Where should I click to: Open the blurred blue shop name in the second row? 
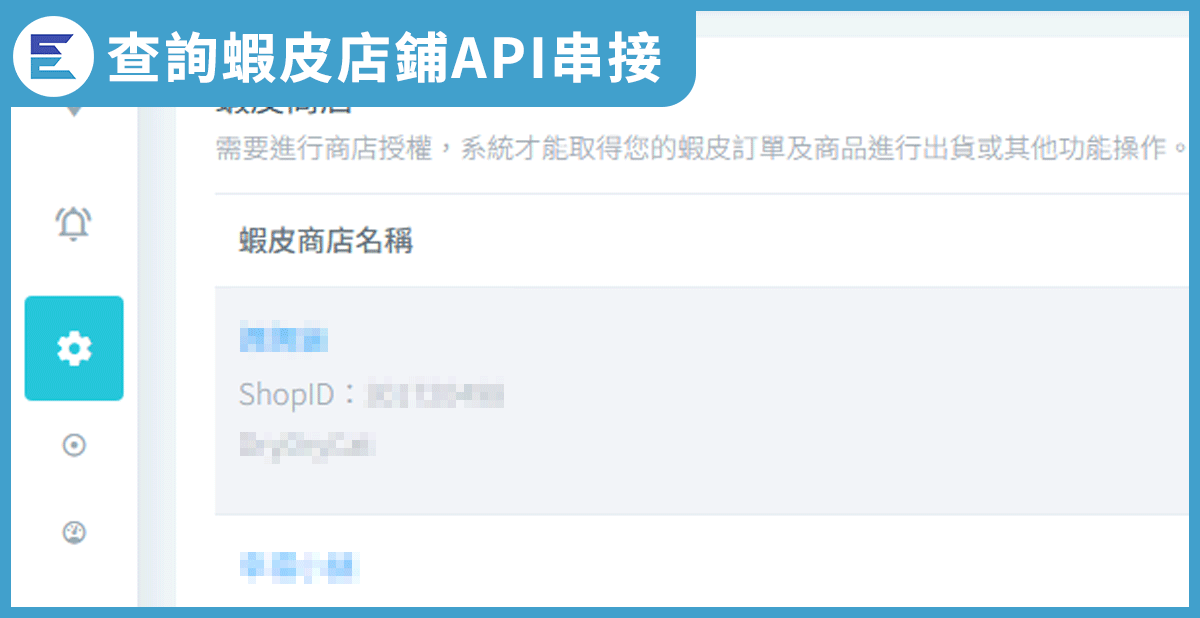[298, 567]
